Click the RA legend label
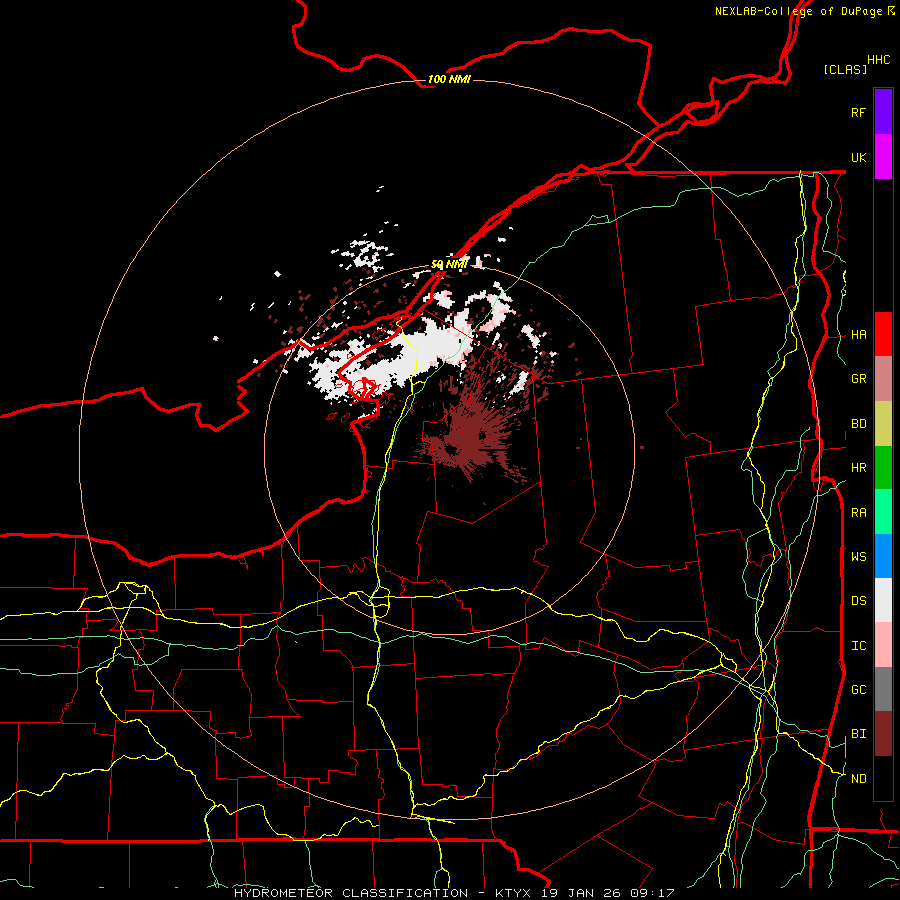 click(858, 513)
